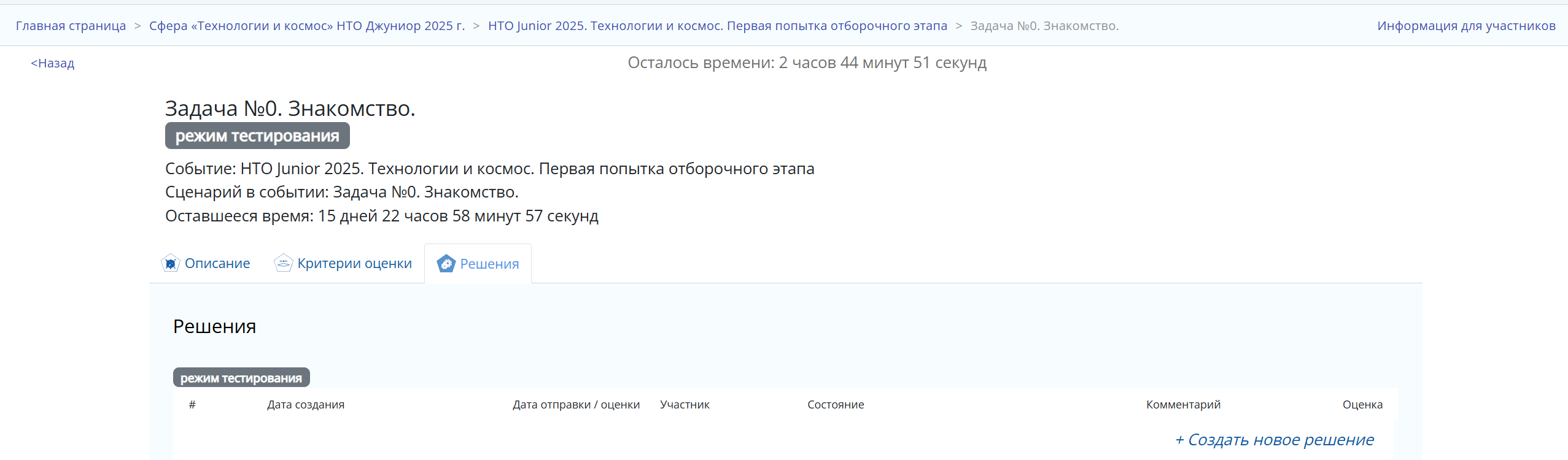
Task: Click the Описание tab icon
Action: click(170, 264)
